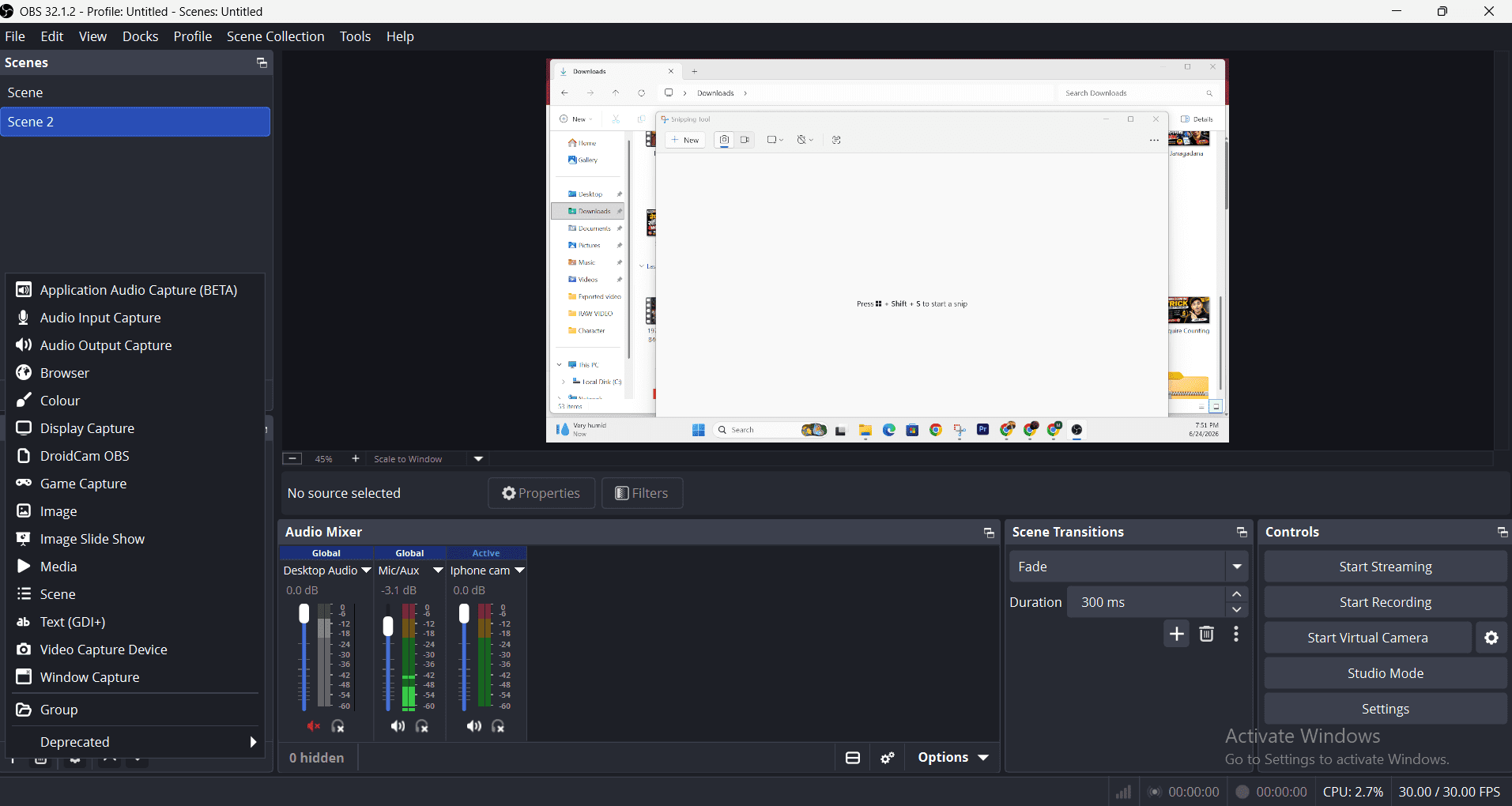
Task: Open Audio Mixer Options dropdown
Action: coord(953,757)
